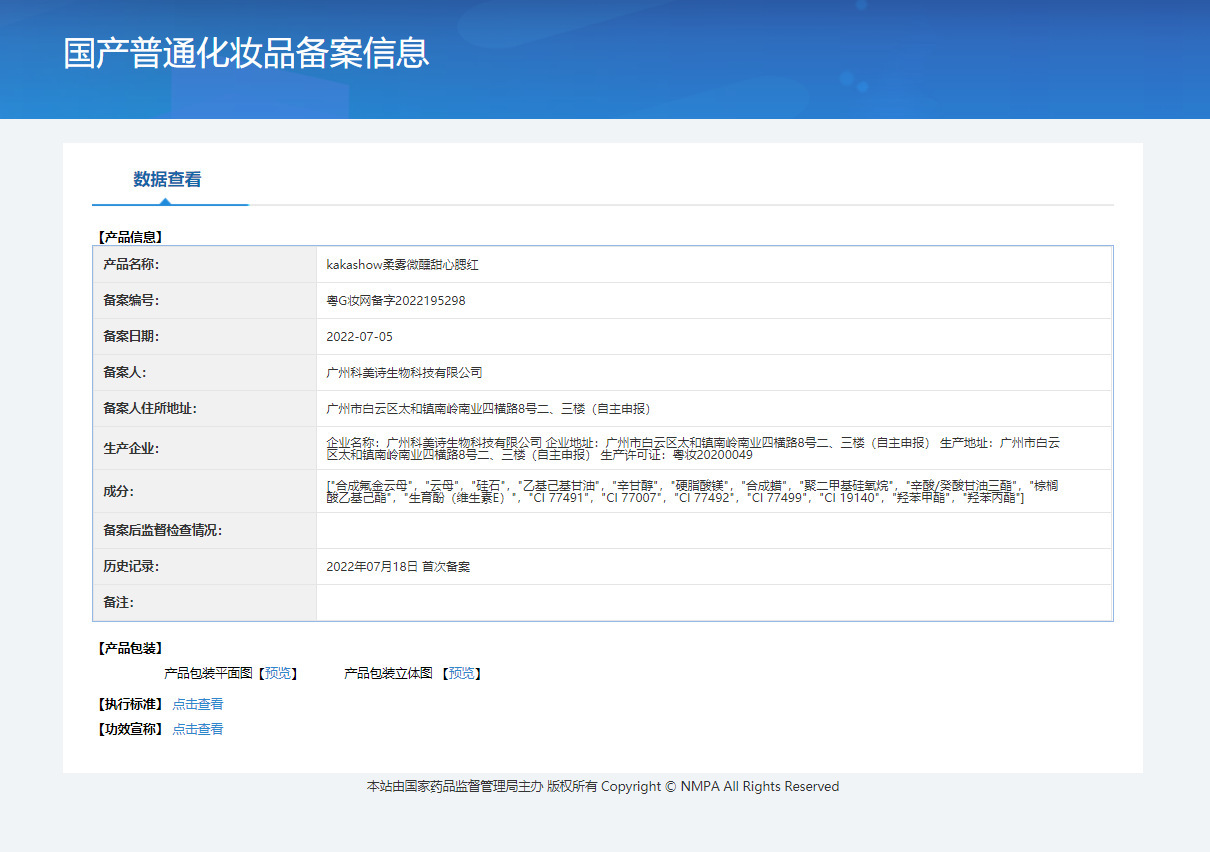The image size is (1210, 852).
Task: Click the 【产品包装】 section heading
Action: [x=130, y=649]
